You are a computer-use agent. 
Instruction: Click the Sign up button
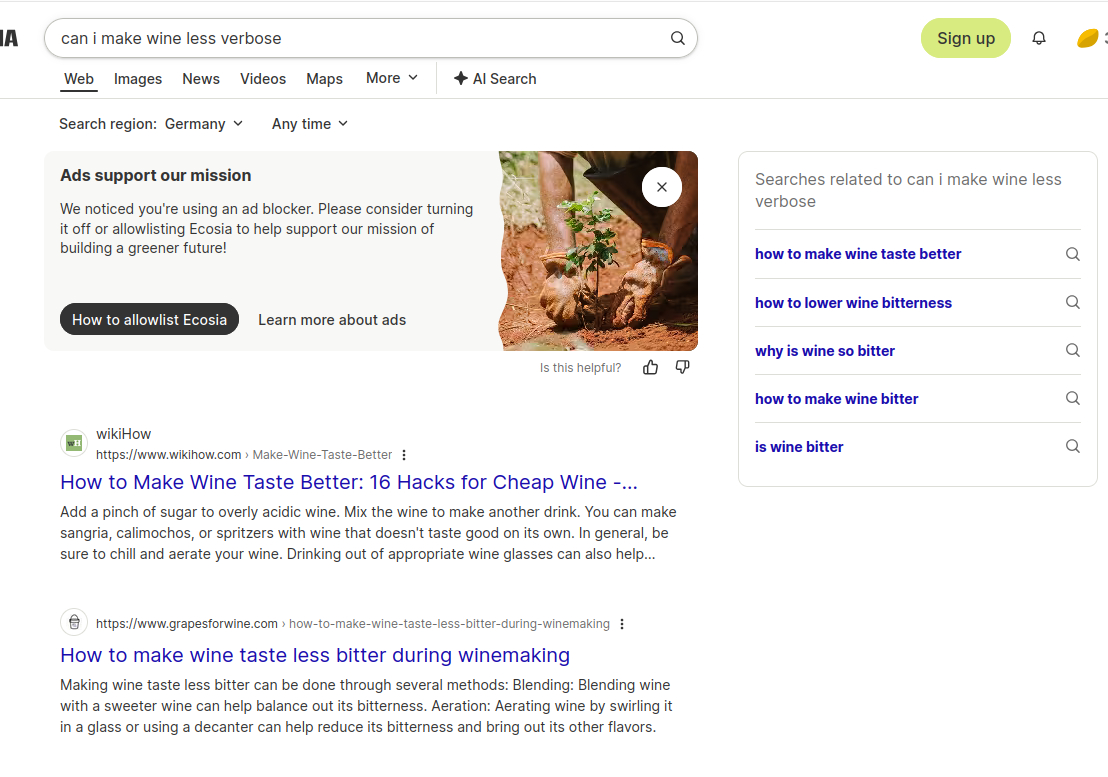click(965, 38)
